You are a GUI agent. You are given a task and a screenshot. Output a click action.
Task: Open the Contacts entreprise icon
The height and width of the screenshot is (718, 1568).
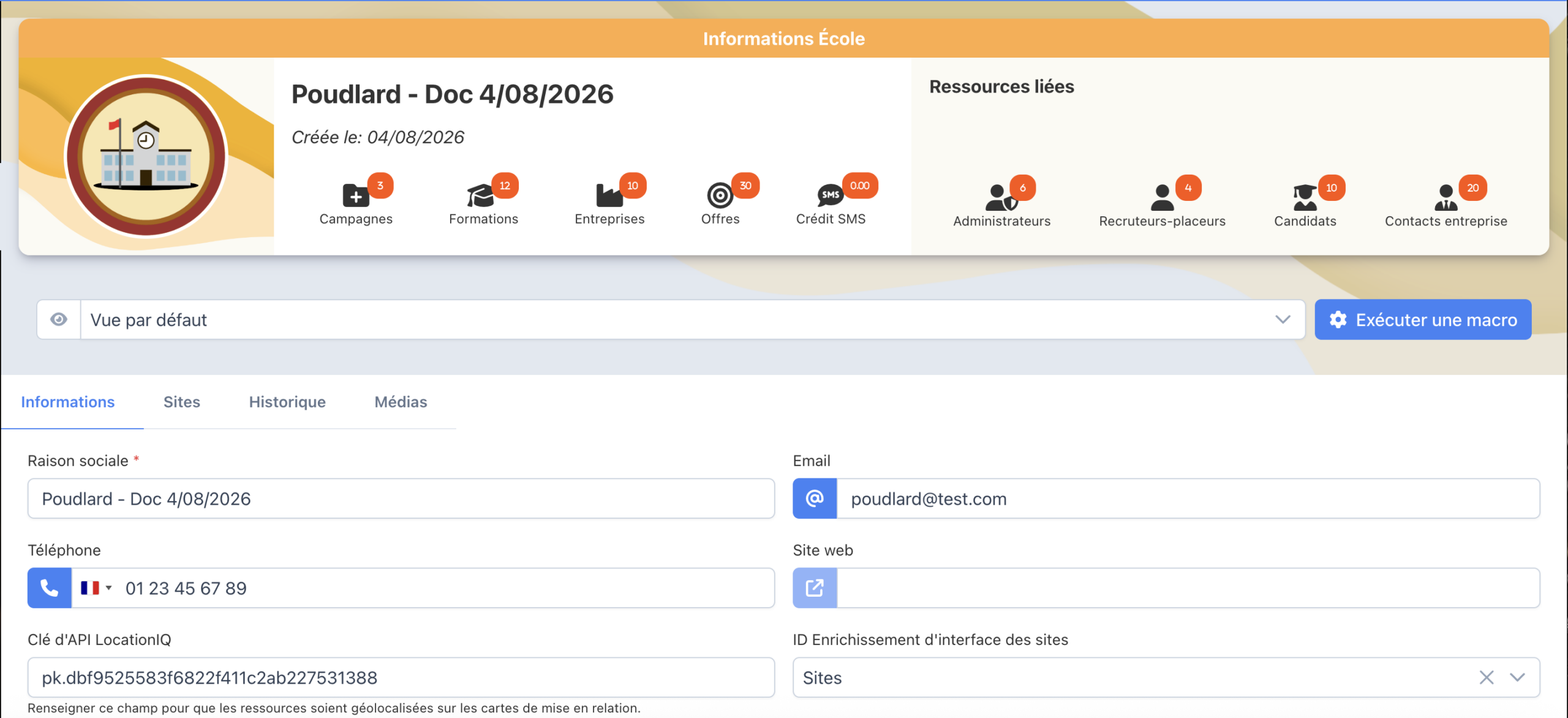click(1445, 197)
